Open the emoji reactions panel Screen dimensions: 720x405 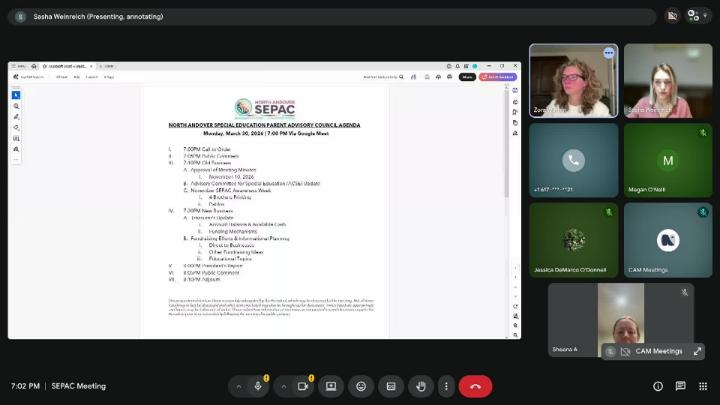(x=361, y=386)
